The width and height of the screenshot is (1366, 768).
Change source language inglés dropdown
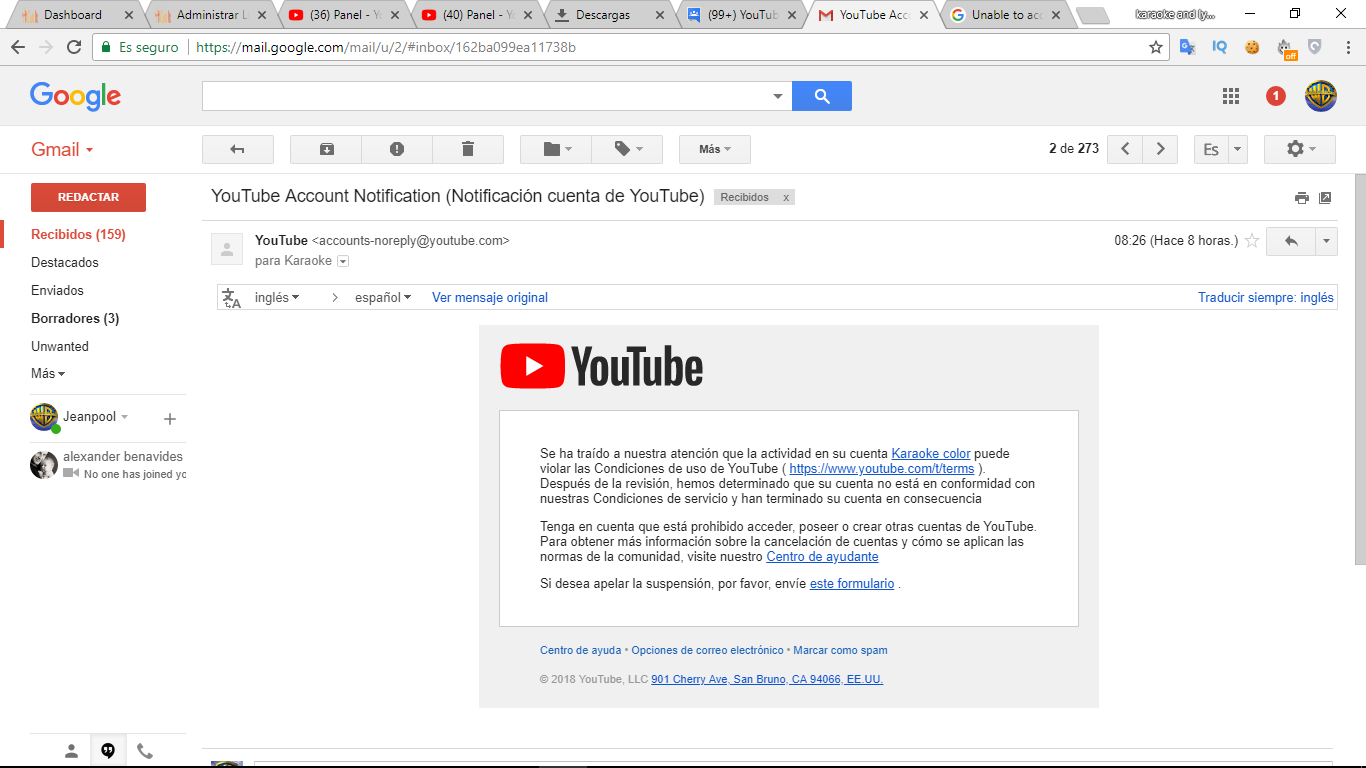277,297
